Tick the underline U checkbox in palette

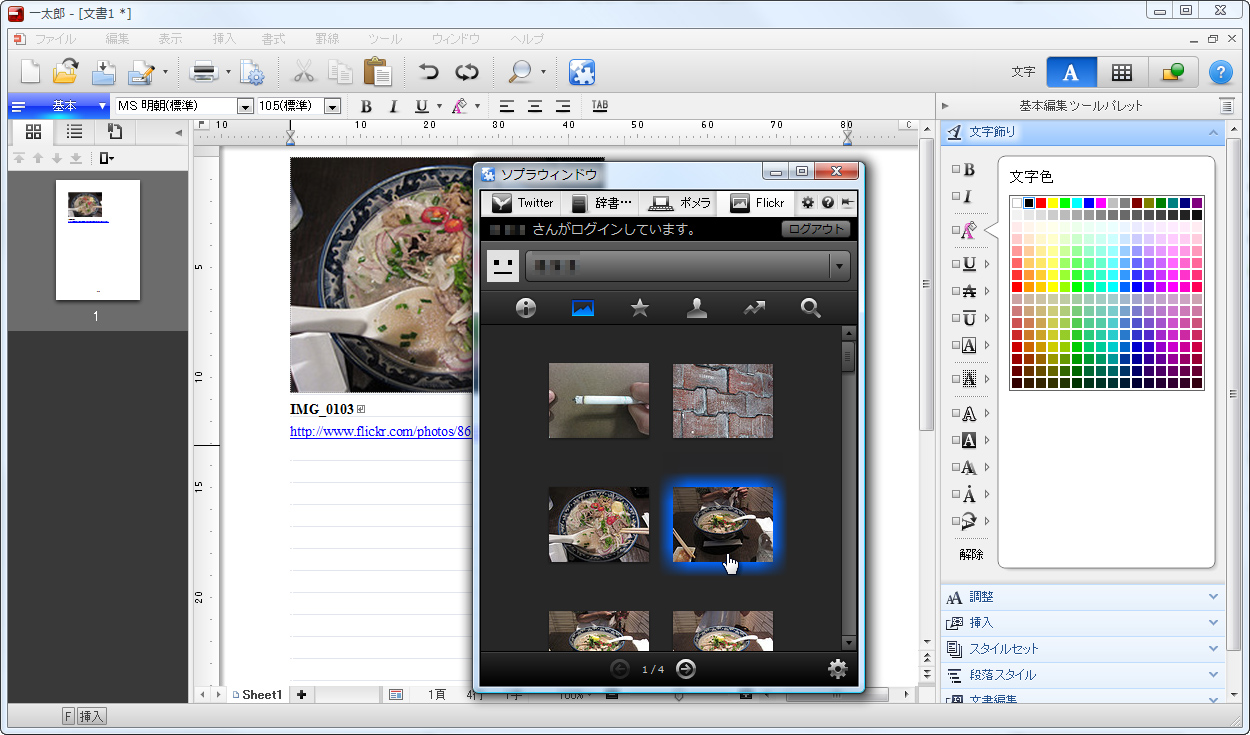956,264
